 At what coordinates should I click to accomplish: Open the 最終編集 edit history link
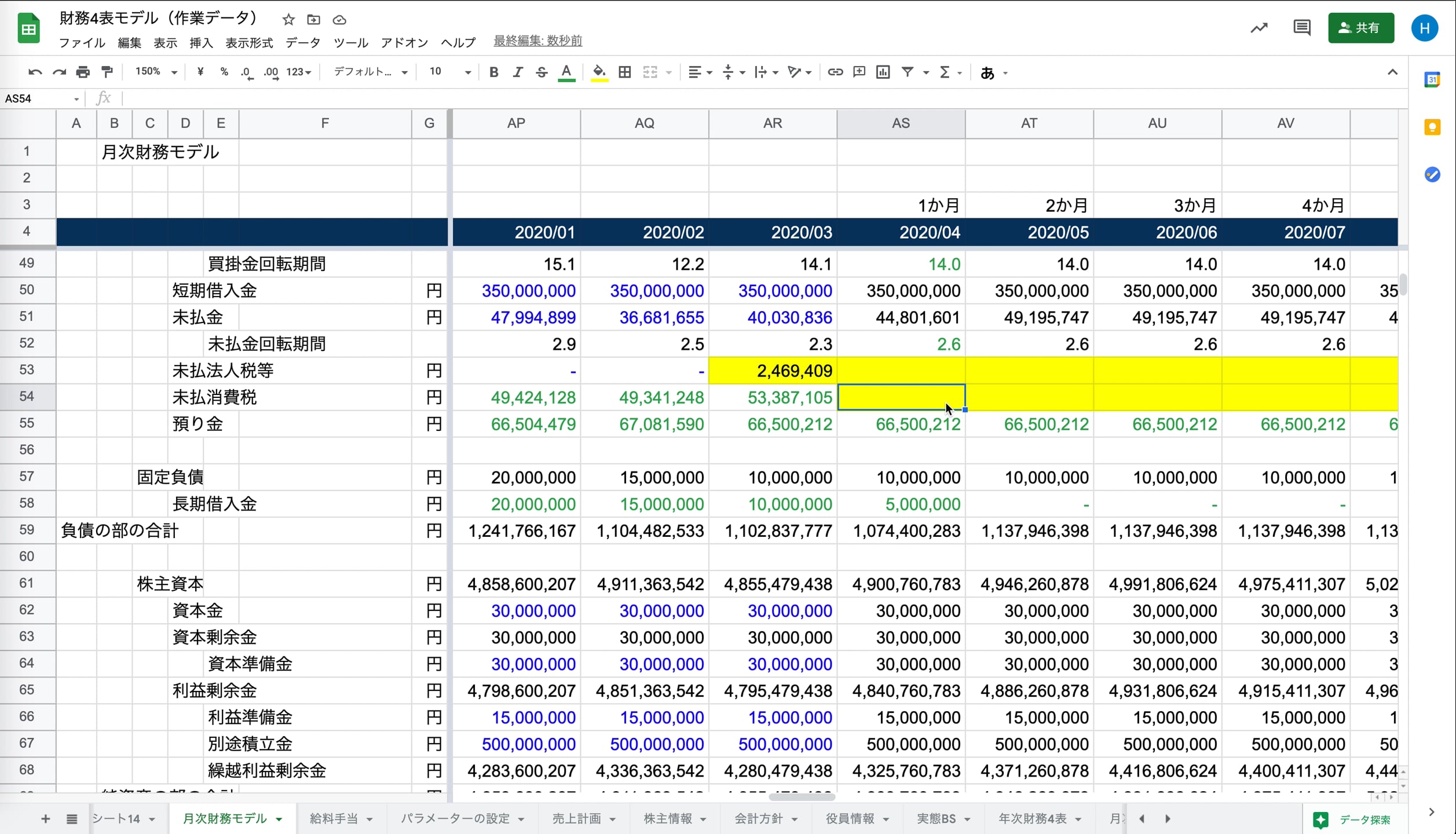tap(537, 41)
